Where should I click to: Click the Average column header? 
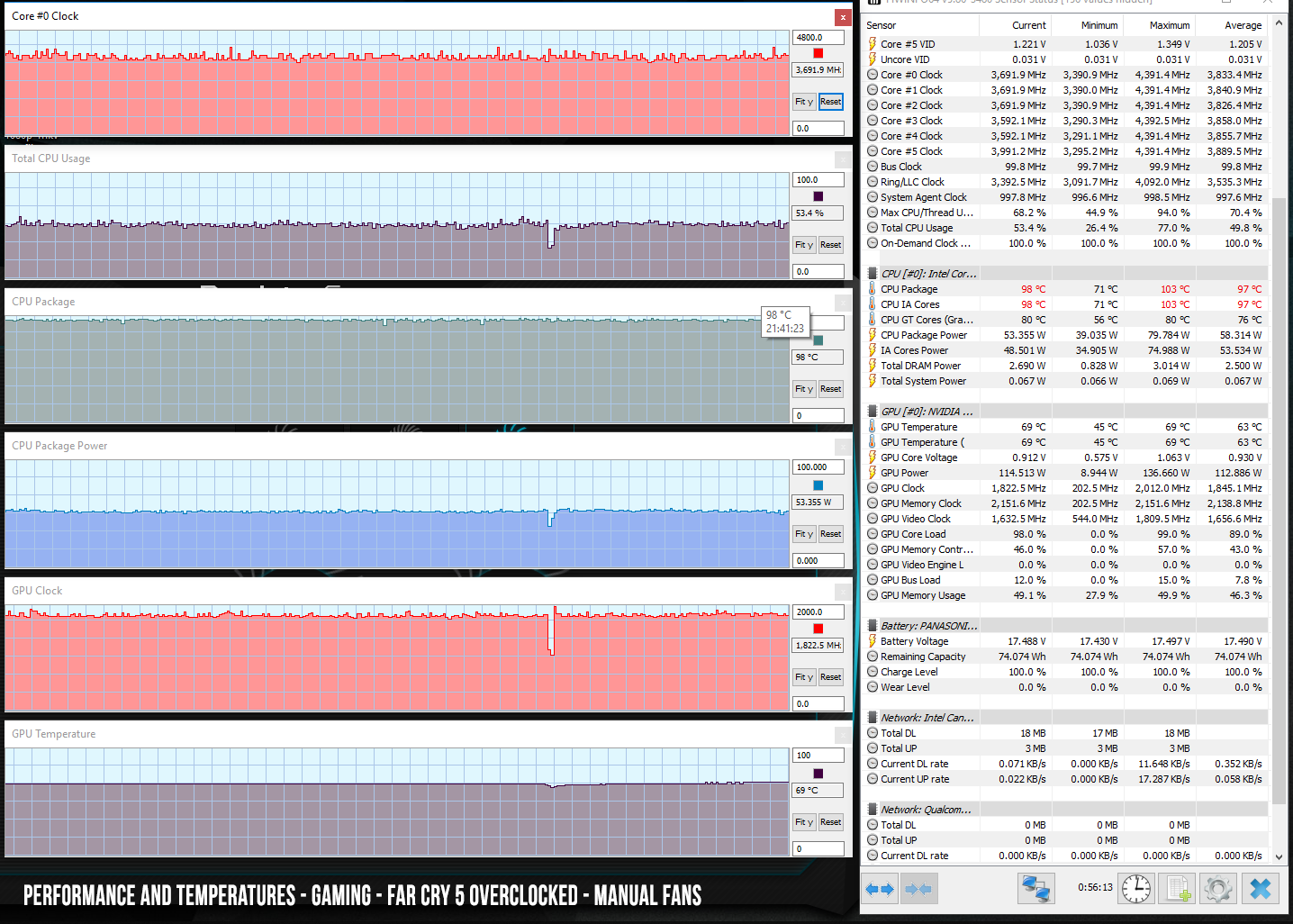(x=1232, y=25)
